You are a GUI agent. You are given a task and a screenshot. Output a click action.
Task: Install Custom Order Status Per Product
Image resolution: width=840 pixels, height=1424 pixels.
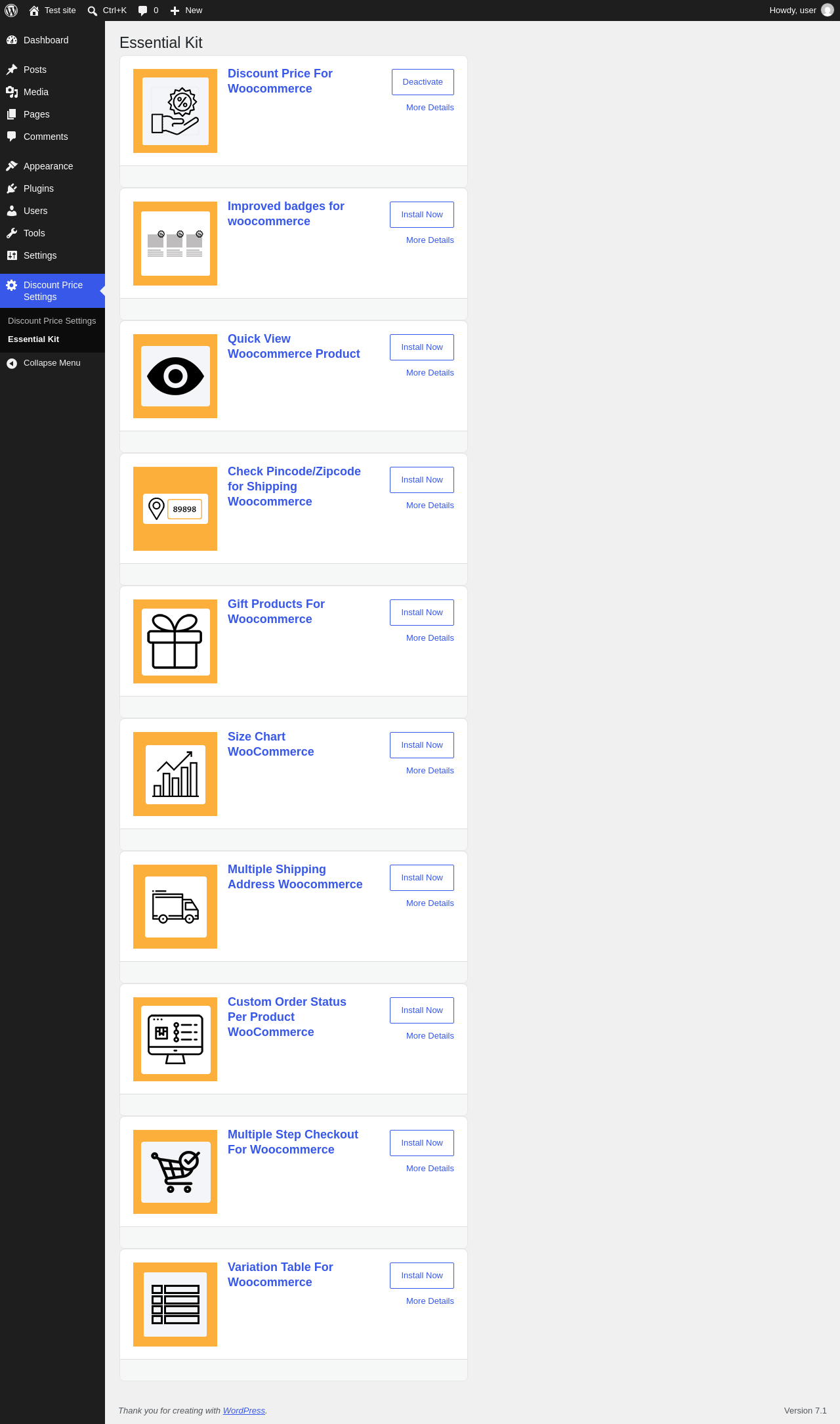pyautogui.click(x=422, y=1010)
